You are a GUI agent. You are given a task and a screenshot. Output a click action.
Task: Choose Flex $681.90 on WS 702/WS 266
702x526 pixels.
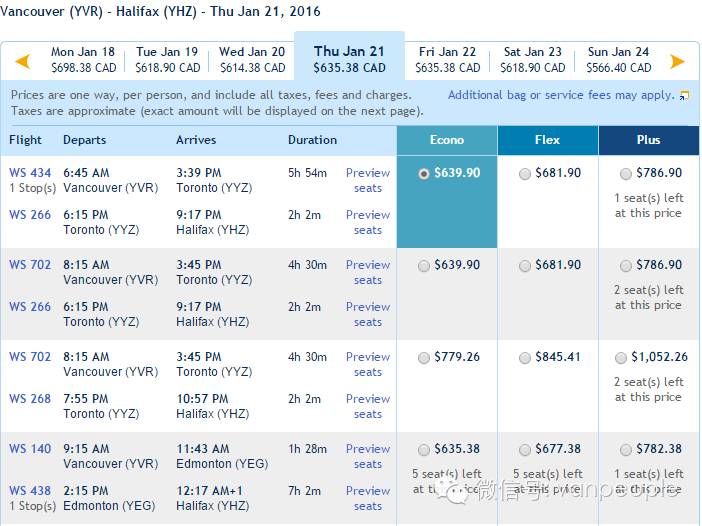[525, 266]
